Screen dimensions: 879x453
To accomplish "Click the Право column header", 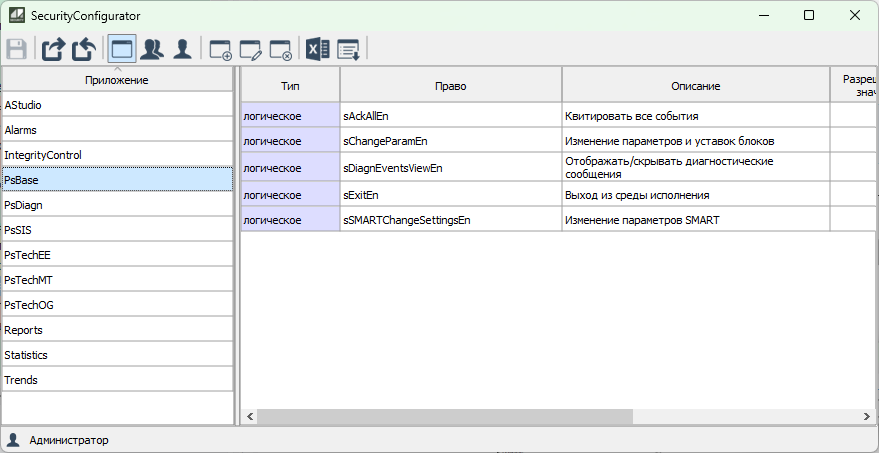I will 450,86.
